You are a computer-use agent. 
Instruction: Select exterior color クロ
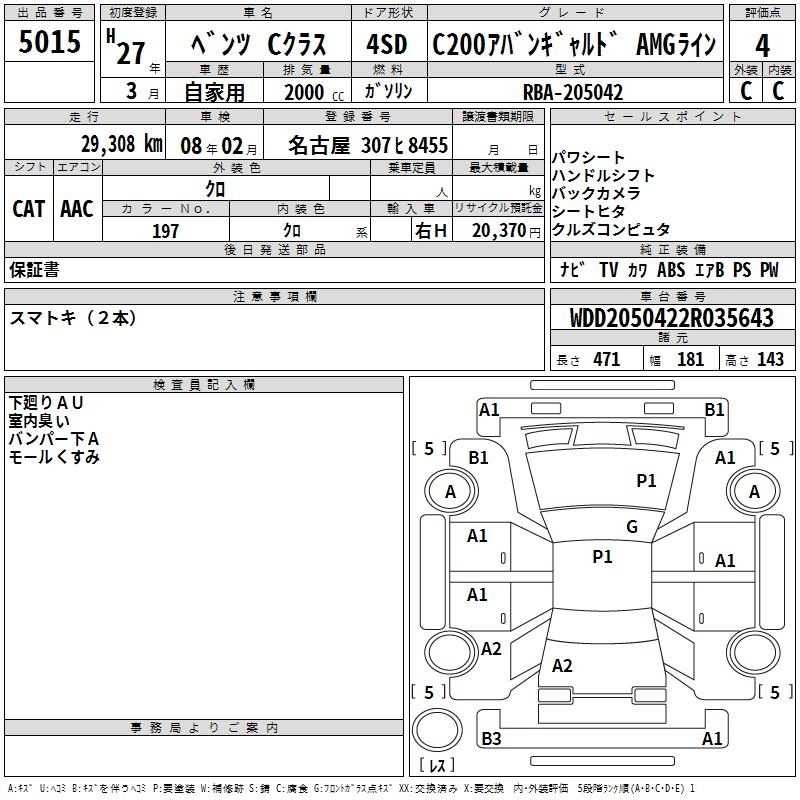coord(215,189)
